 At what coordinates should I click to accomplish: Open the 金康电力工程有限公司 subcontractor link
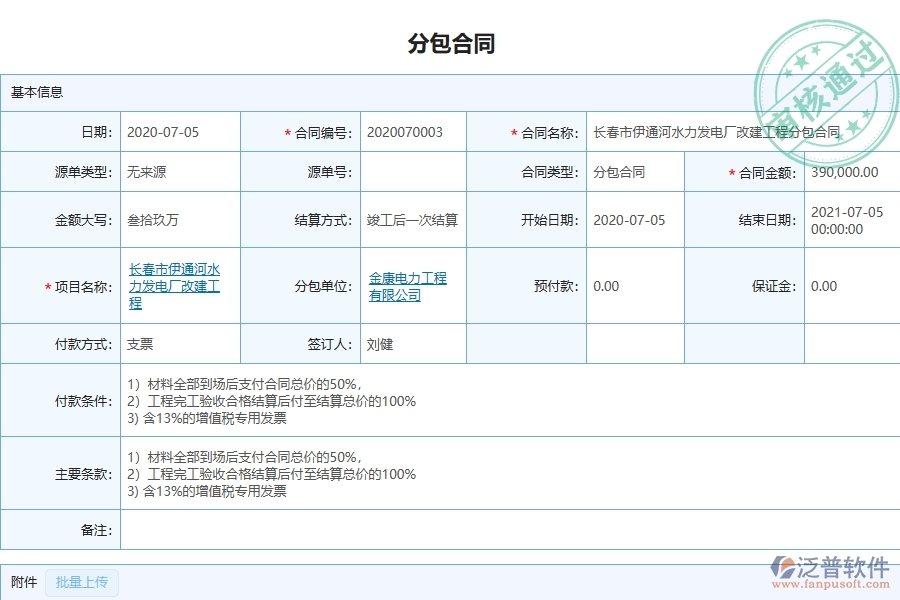coord(404,287)
